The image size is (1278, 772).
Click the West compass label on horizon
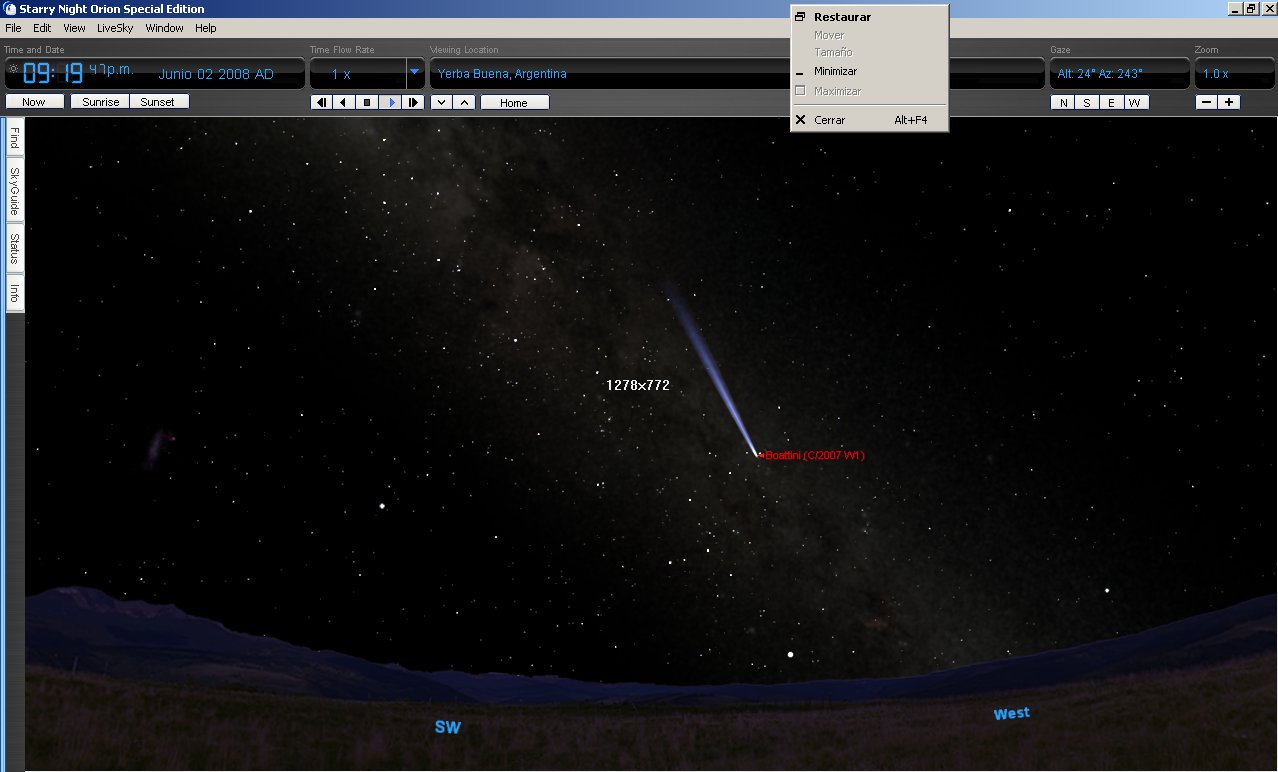click(1011, 714)
